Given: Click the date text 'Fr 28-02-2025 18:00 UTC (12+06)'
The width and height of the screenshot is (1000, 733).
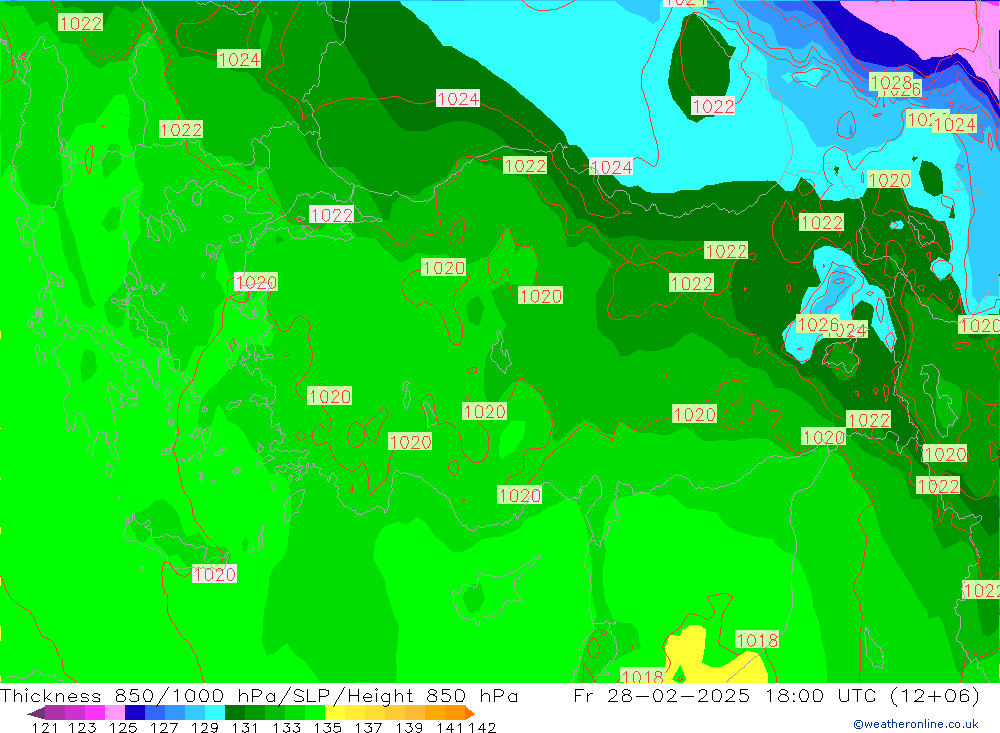Looking at the screenshot, I should (776, 695).
